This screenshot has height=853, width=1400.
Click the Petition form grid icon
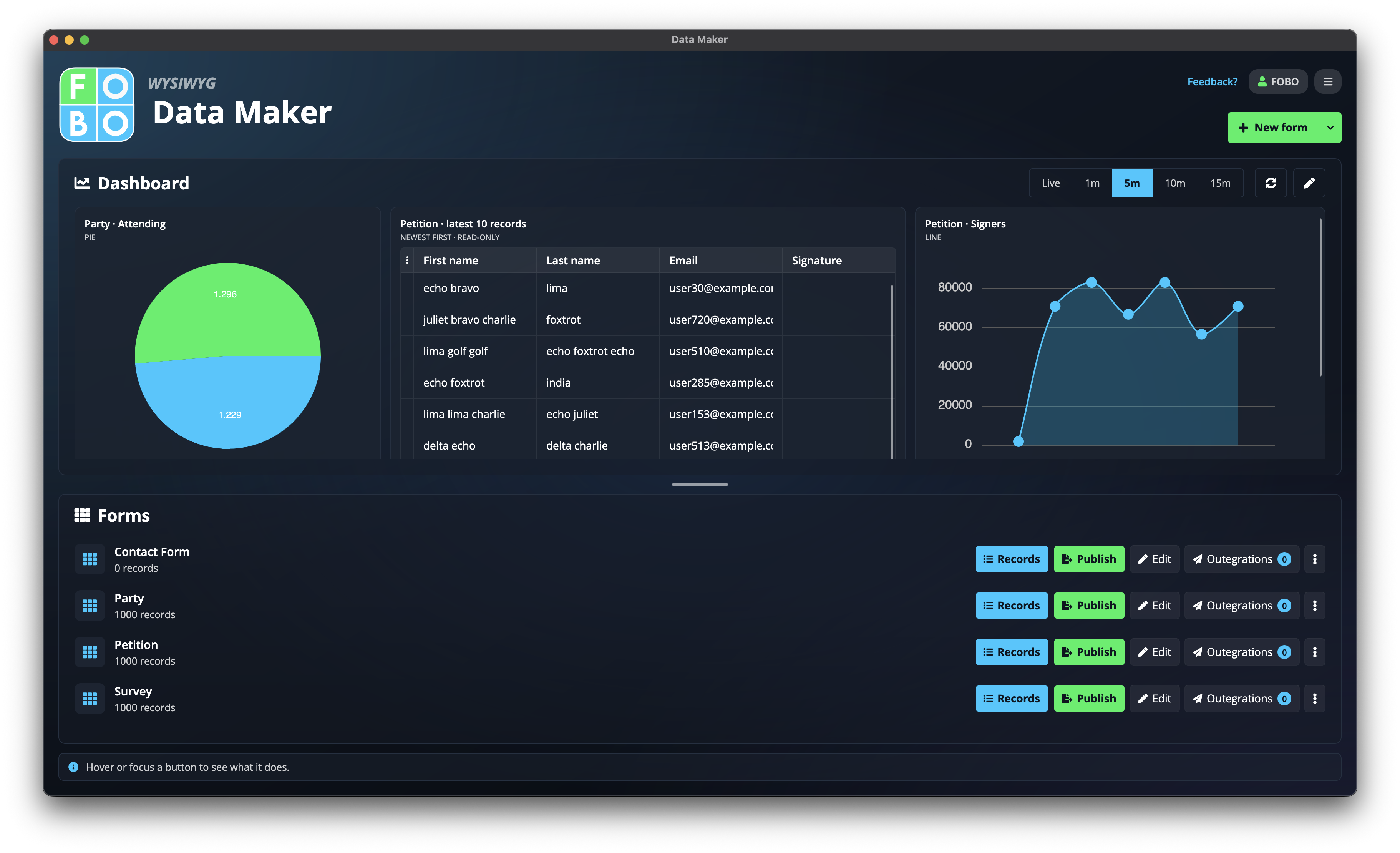coord(90,652)
